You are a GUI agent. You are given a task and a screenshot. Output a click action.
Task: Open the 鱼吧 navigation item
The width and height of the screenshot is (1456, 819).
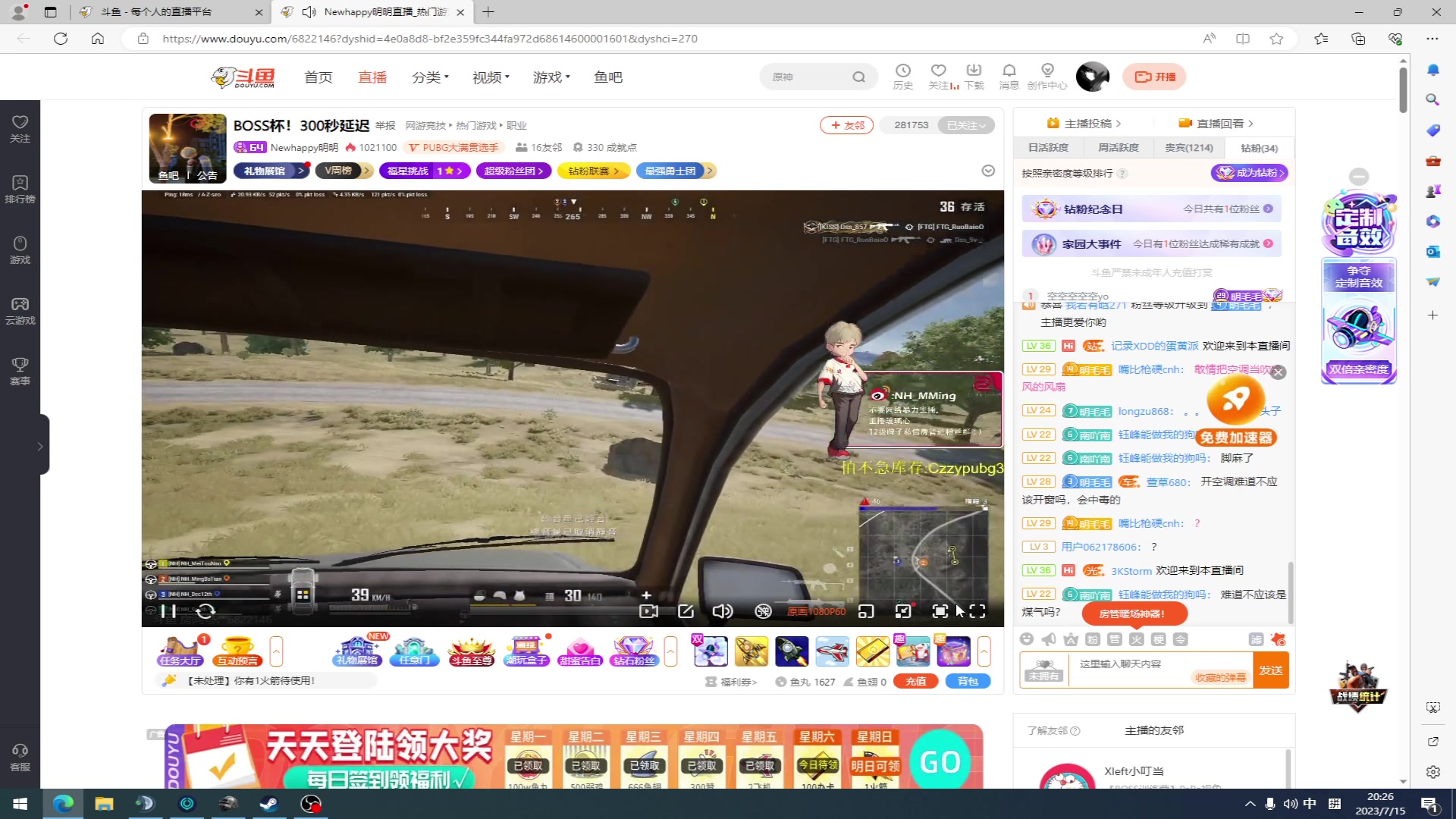pos(608,77)
